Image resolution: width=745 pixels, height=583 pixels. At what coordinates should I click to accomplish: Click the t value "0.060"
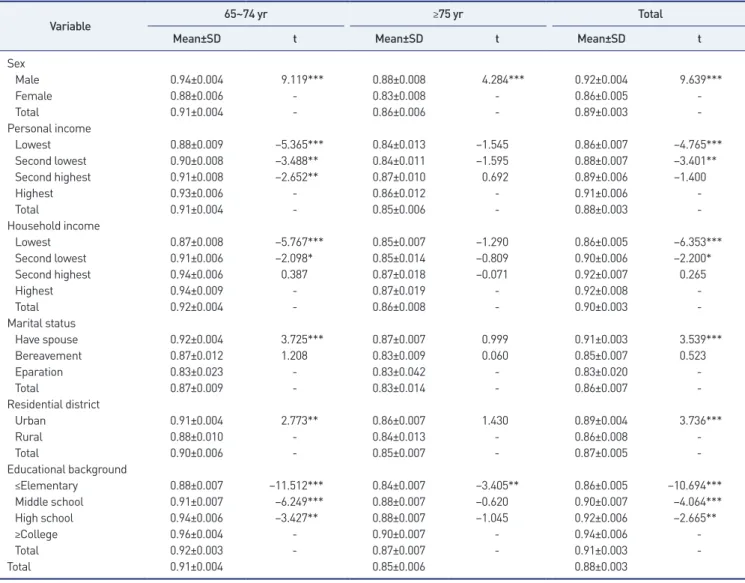[x=495, y=355]
